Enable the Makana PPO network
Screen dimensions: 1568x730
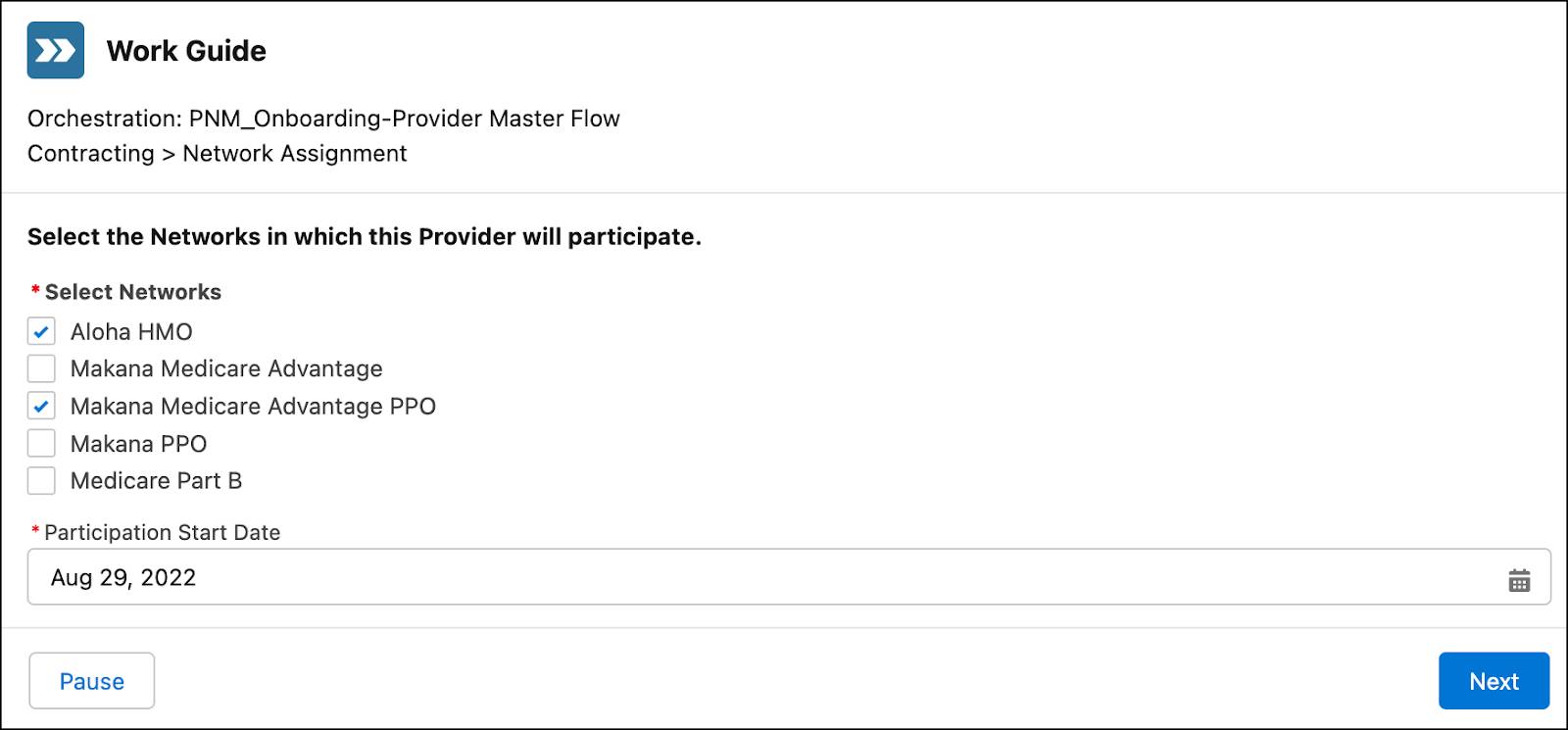point(40,443)
